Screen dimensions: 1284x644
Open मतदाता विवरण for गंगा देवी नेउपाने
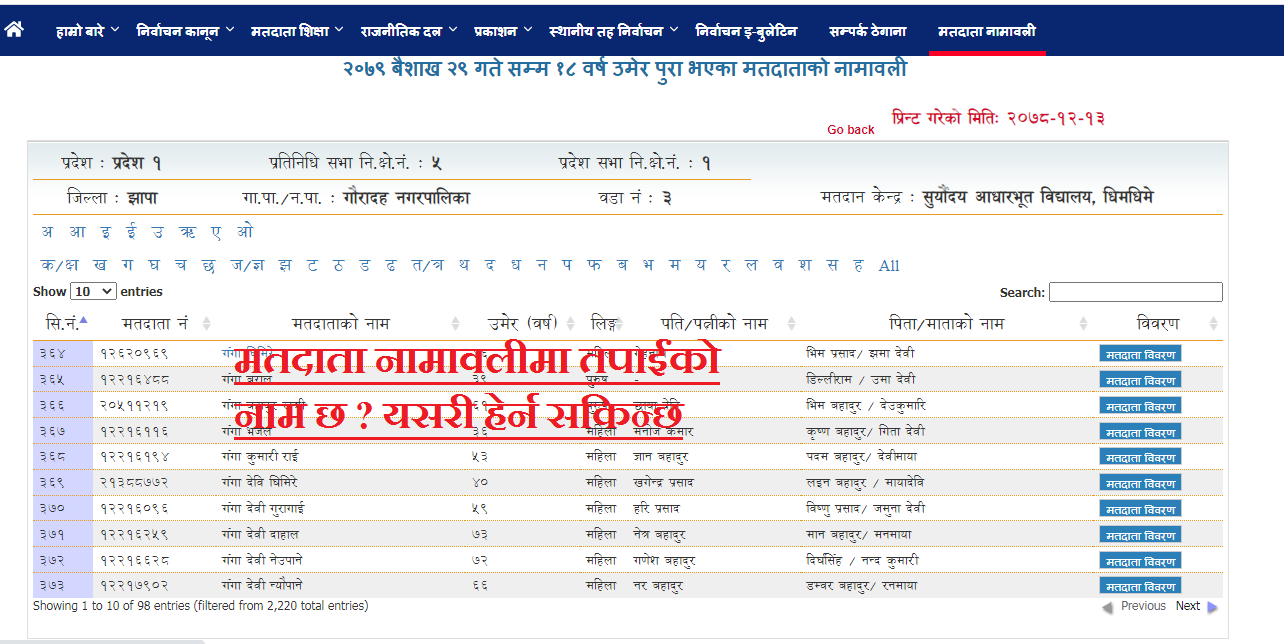point(1140,562)
